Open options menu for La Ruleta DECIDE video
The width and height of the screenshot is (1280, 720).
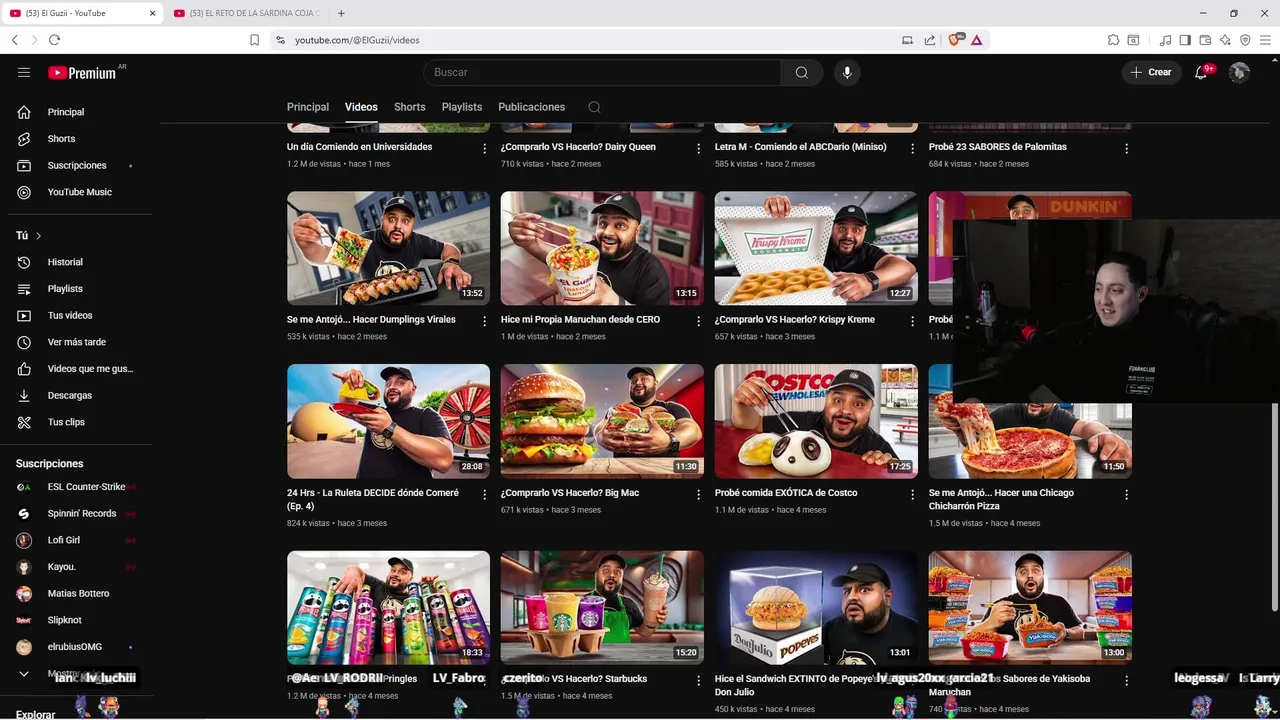point(484,494)
